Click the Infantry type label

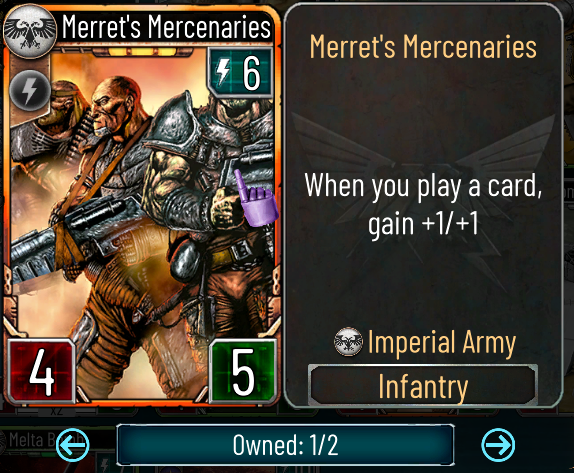(x=423, y=386)
